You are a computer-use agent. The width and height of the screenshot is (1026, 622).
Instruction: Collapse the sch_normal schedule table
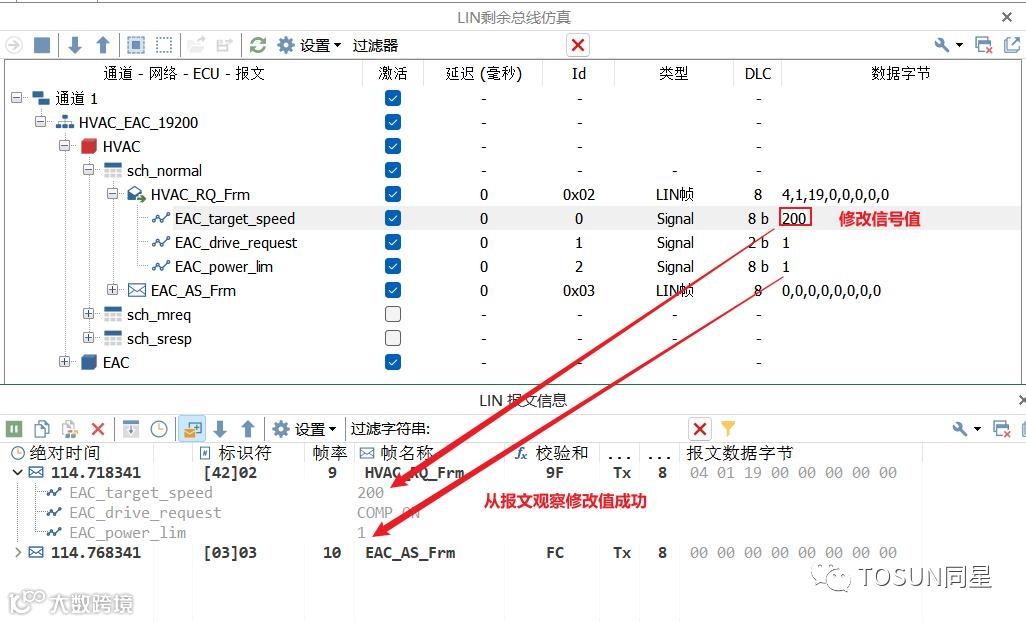tap(88, 170)
